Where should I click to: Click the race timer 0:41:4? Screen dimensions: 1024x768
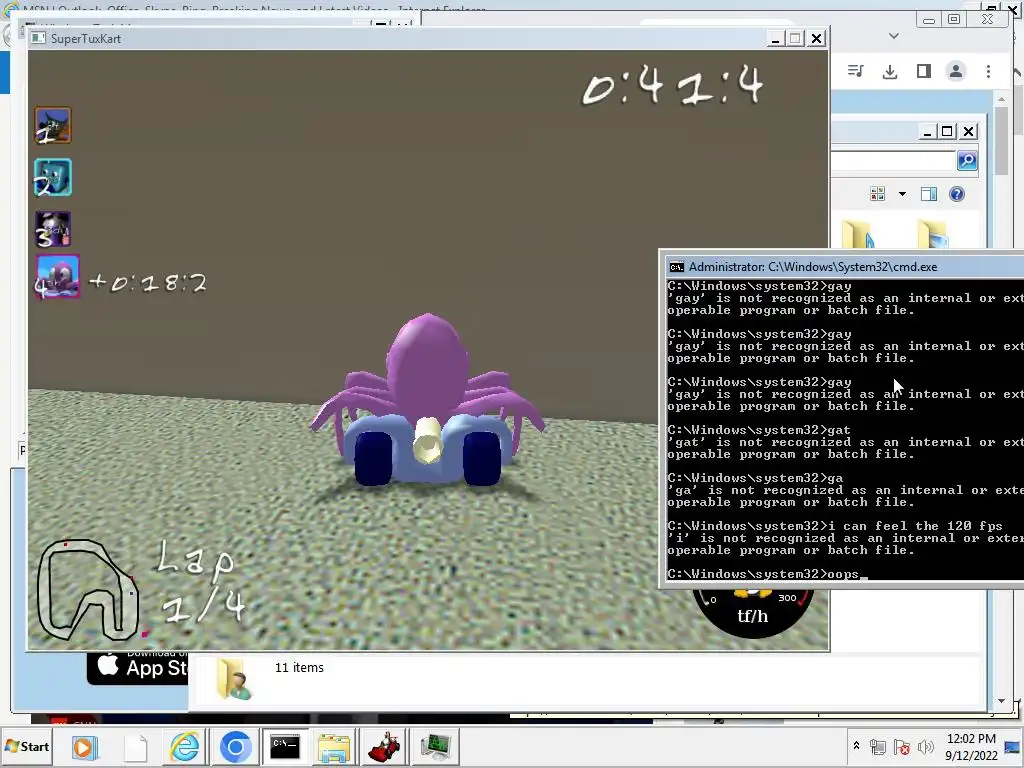tap(673, 86)
